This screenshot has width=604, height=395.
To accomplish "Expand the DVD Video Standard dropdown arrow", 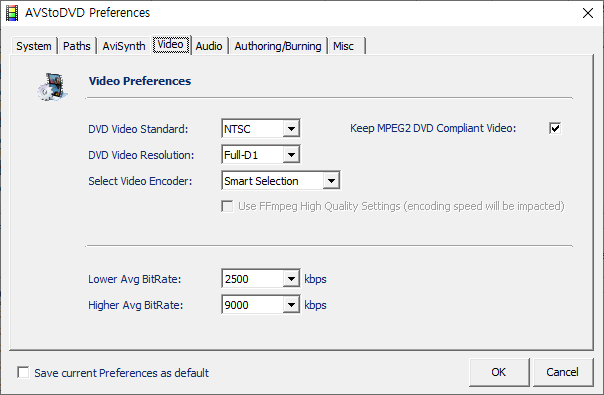I will 292,128.
